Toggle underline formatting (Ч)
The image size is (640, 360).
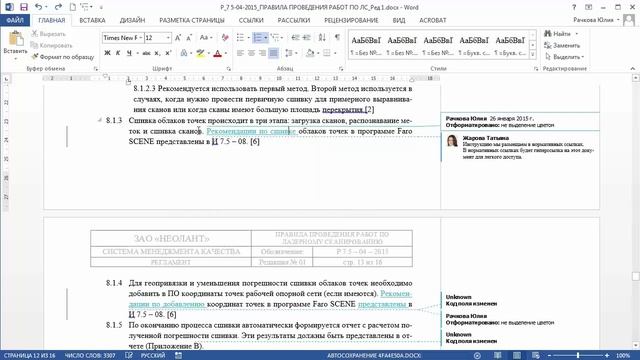(x=129, y=53)
